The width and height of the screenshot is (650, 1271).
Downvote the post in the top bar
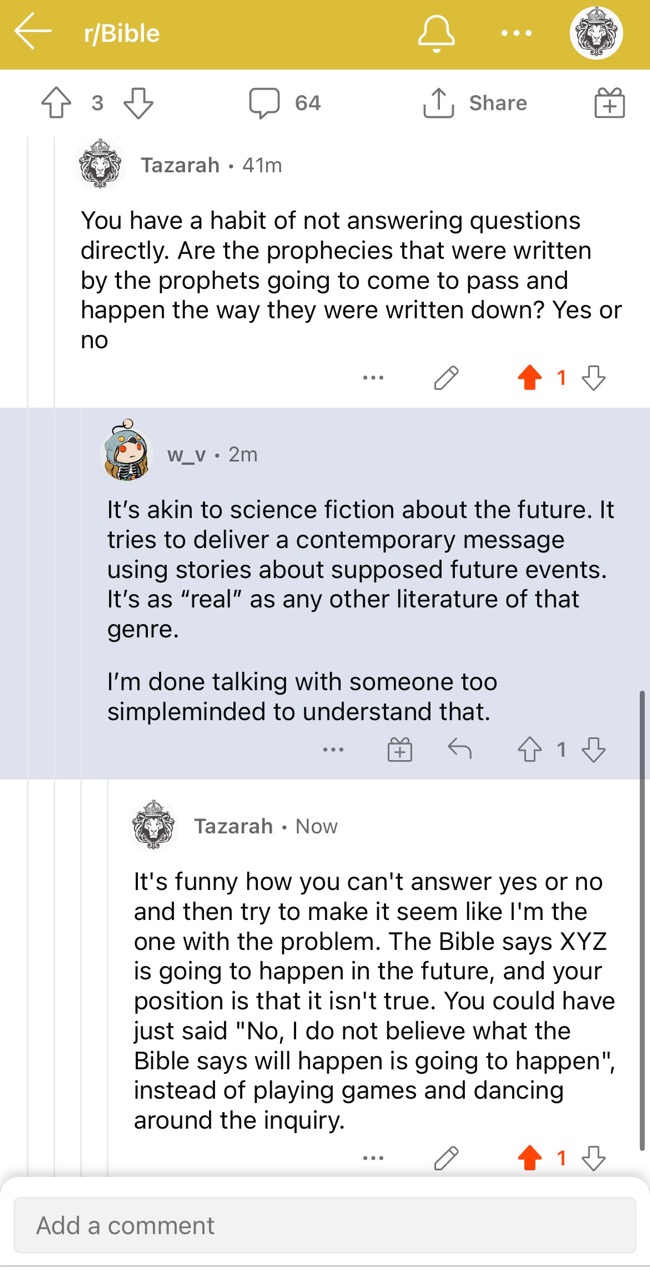tap(137, 103)
